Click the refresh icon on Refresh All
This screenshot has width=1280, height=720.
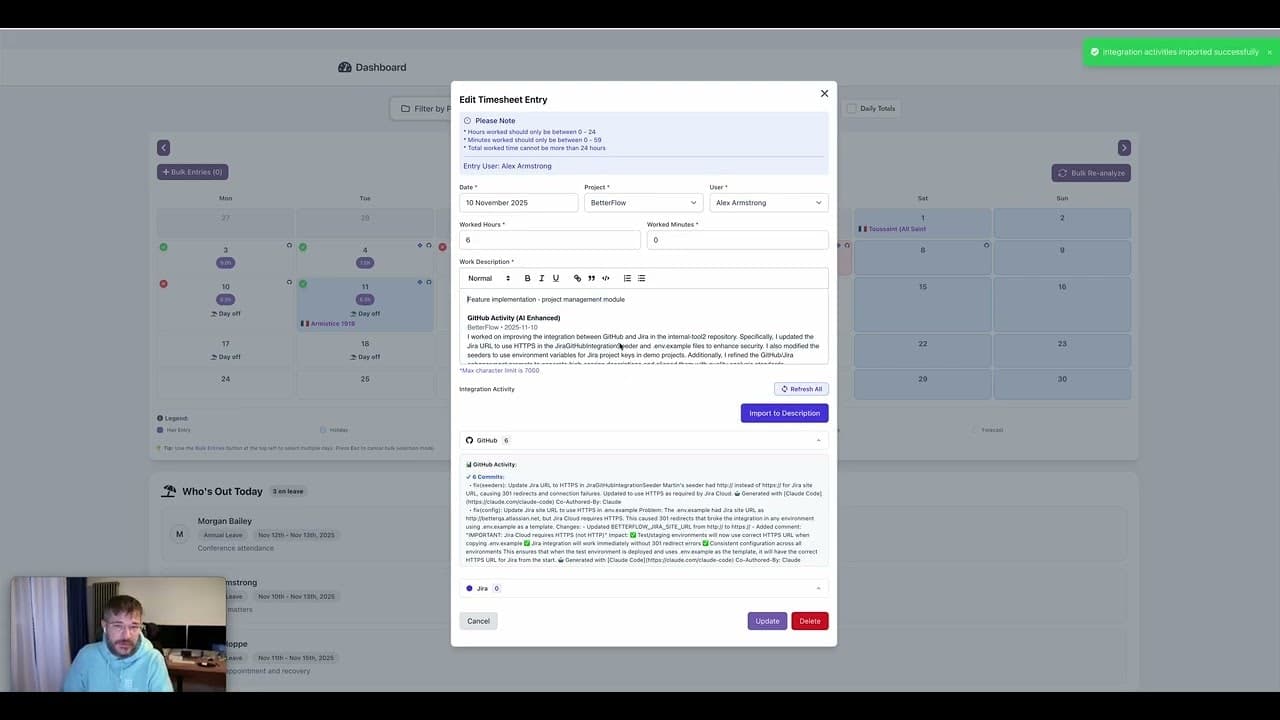784,389
